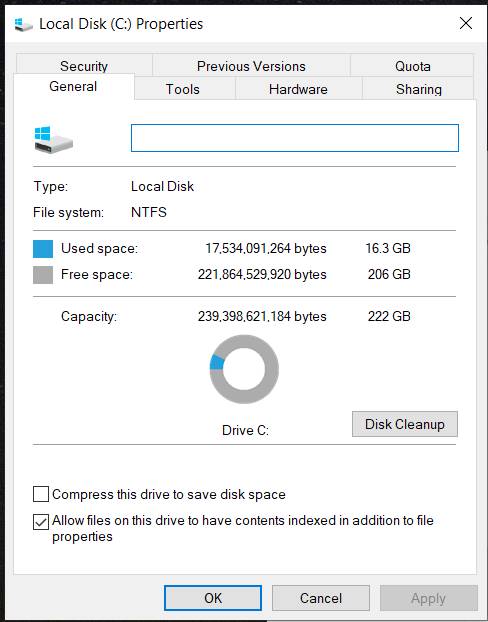Go to the Quota tab

coord(413,66)
